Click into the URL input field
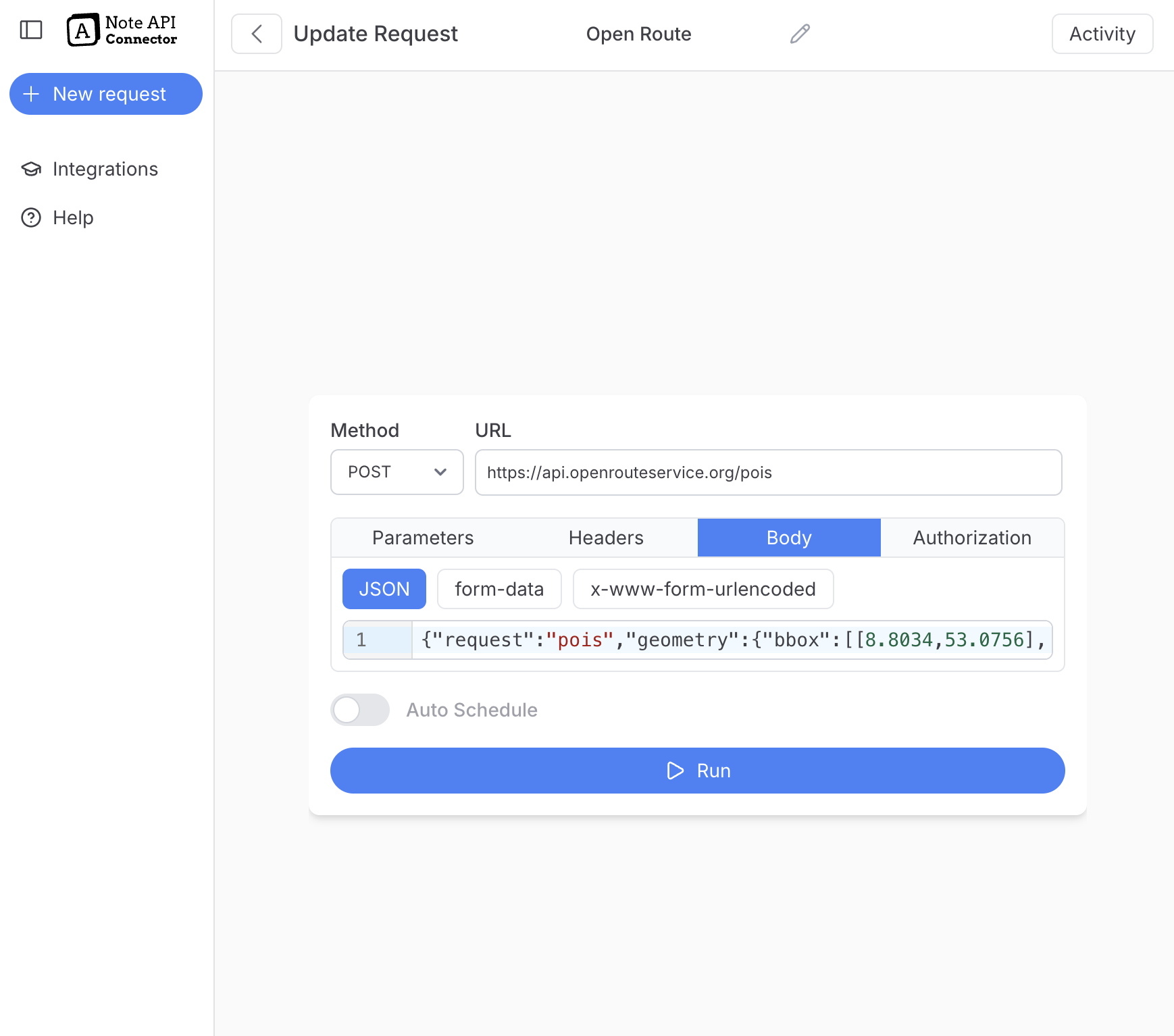 (768, 472)
